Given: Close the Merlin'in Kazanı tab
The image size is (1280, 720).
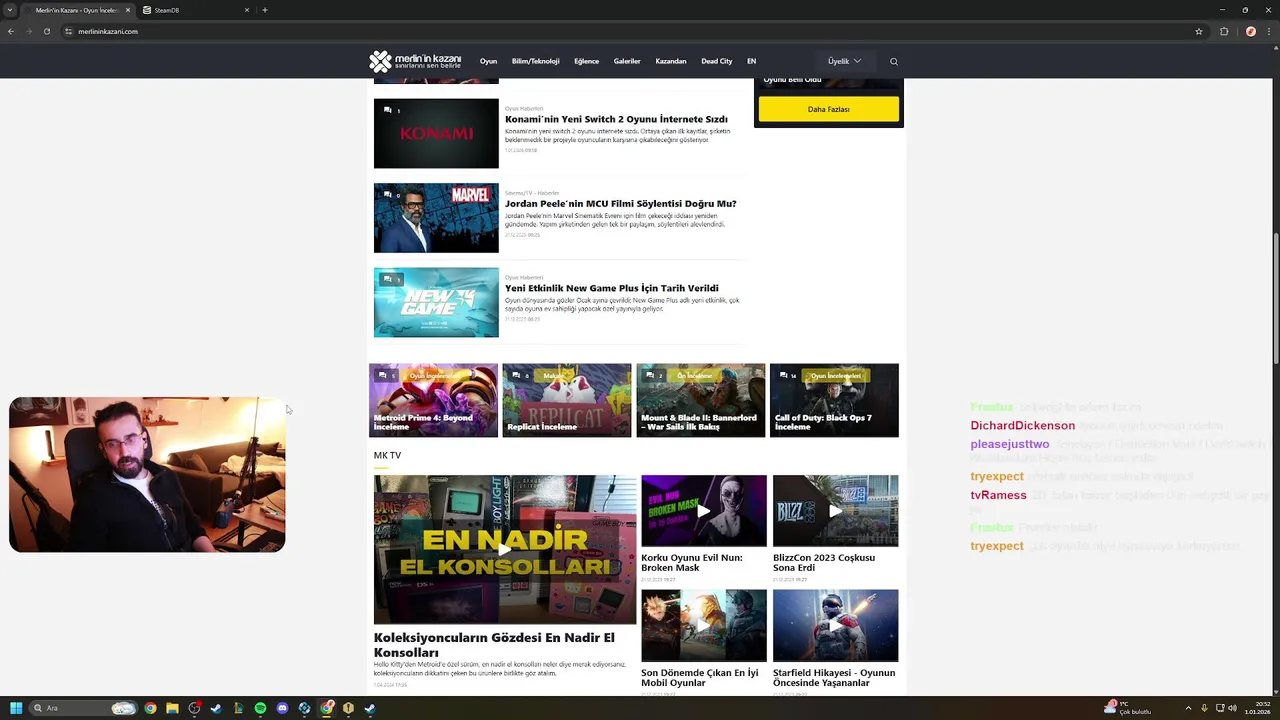Looking at the screenshot, I should pyautogui.click(x=128, y=10).
